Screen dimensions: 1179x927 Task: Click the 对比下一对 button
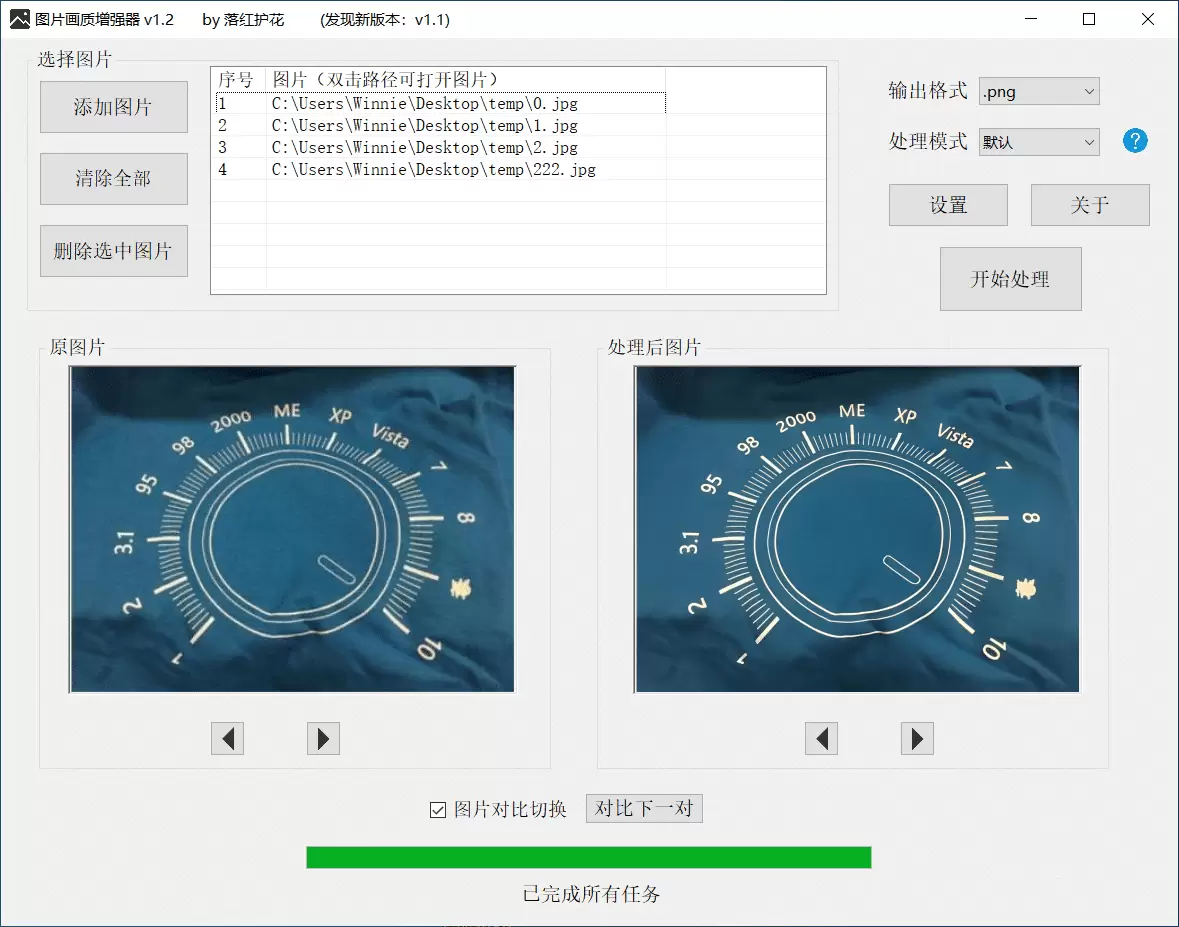(x=644, y=808)
